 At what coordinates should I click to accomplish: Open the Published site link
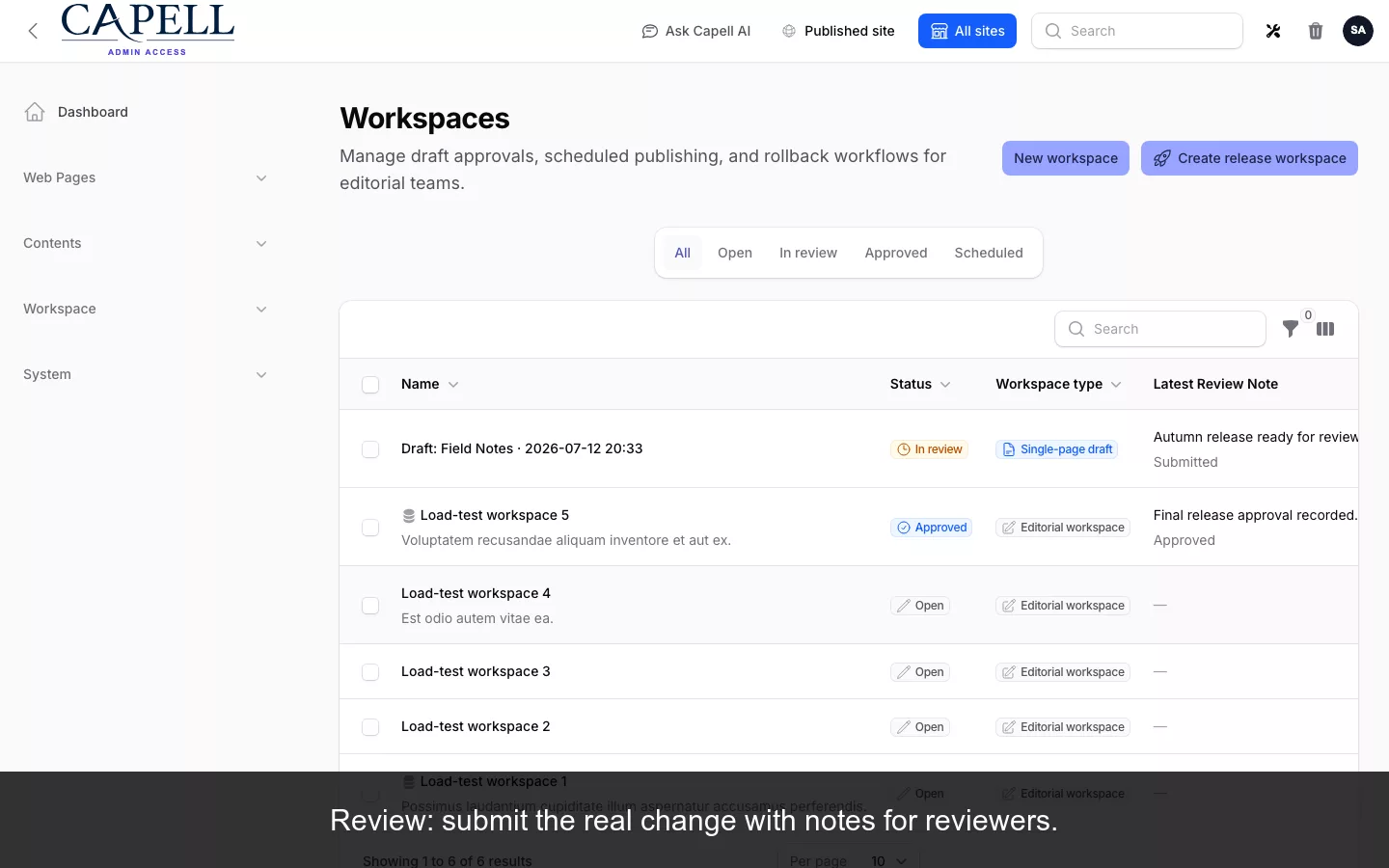pos(837,31)
